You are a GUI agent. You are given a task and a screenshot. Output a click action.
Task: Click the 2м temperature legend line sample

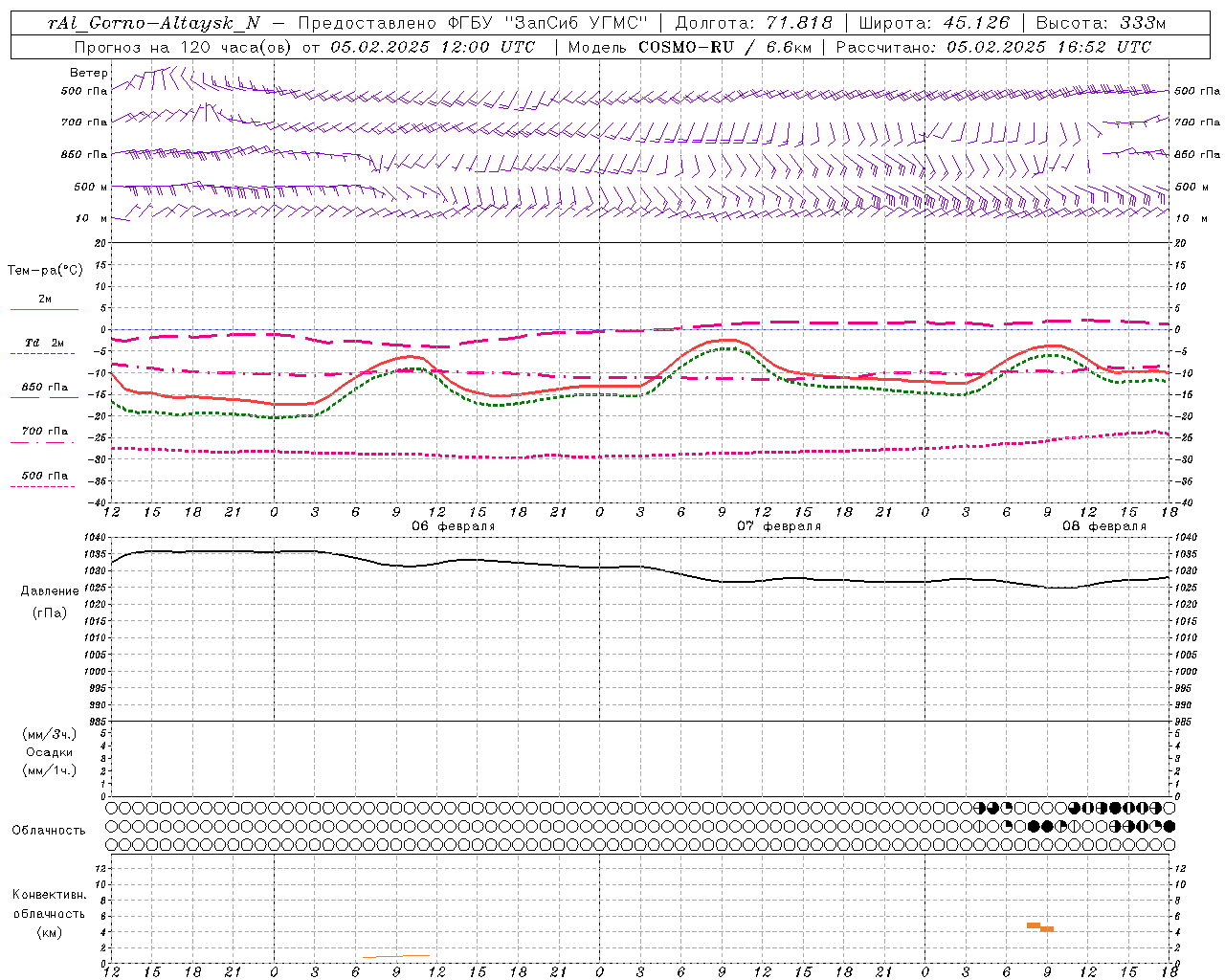(44, 310)
